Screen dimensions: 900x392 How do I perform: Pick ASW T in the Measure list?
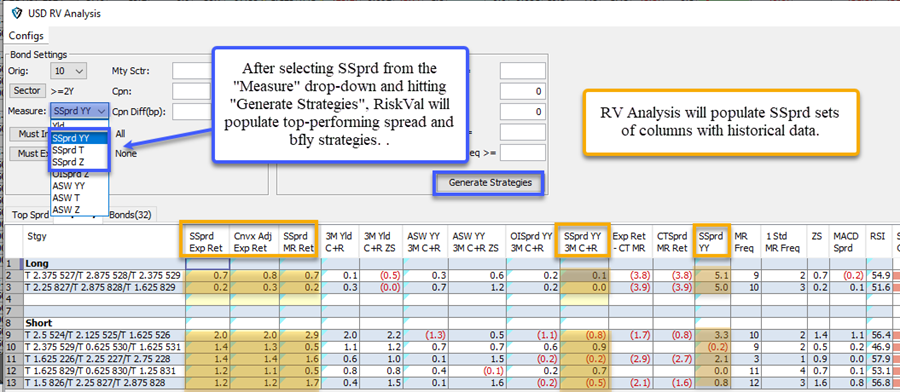[79, 197]
